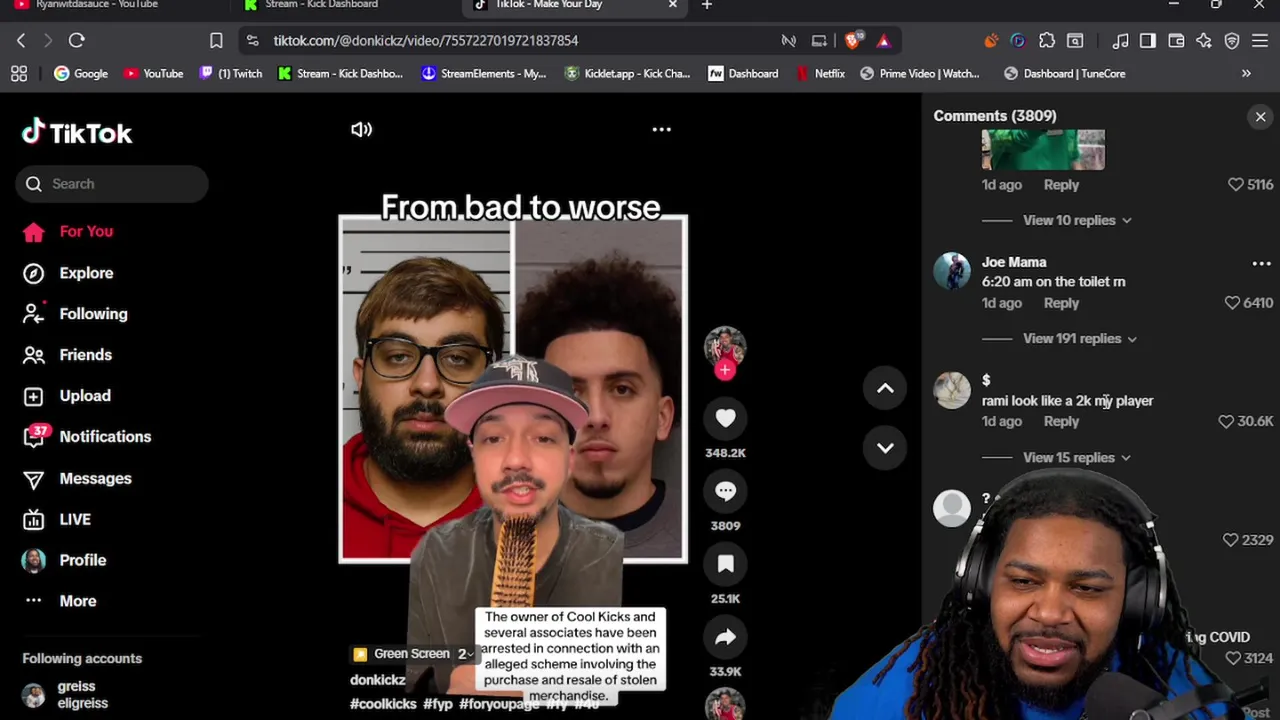Image resolution: width=1280 pixels, height=720 pixels.
Task: Bookmark this page in the browser toolbar
Action: [216, 40]
